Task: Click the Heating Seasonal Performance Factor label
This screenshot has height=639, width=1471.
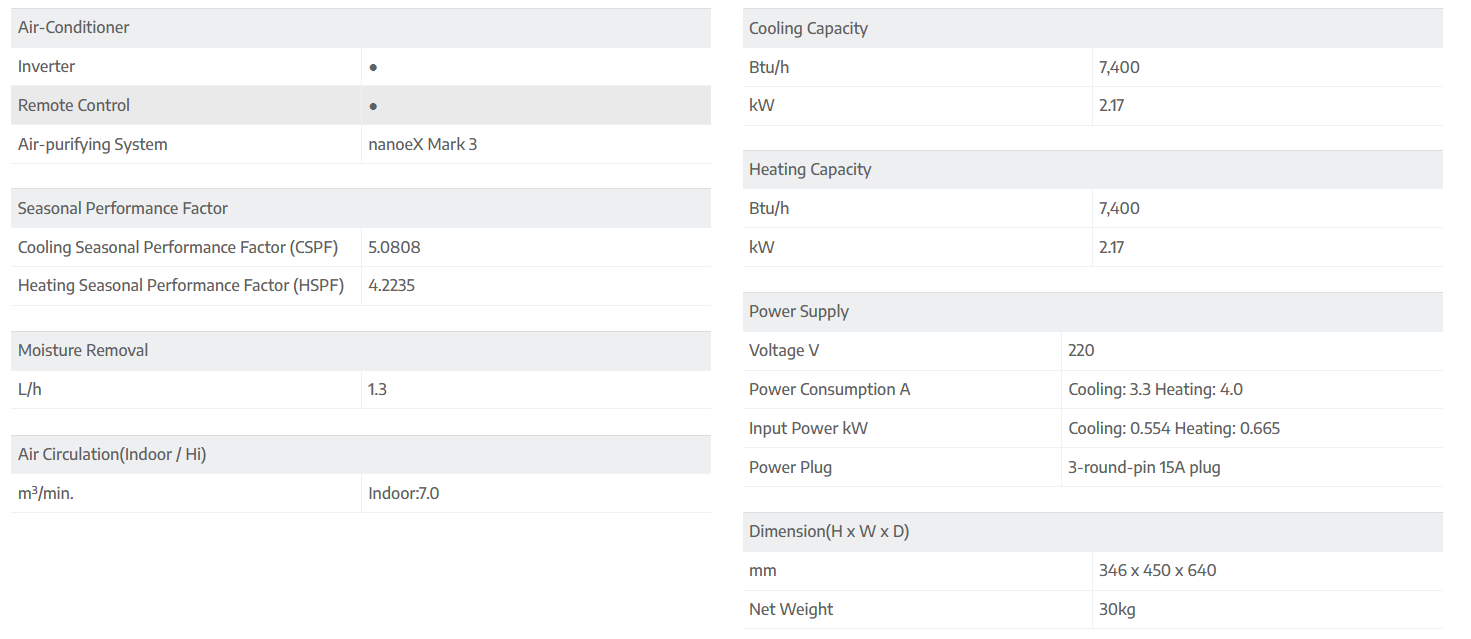Action: pyautogui.click(x=181, y=286)
